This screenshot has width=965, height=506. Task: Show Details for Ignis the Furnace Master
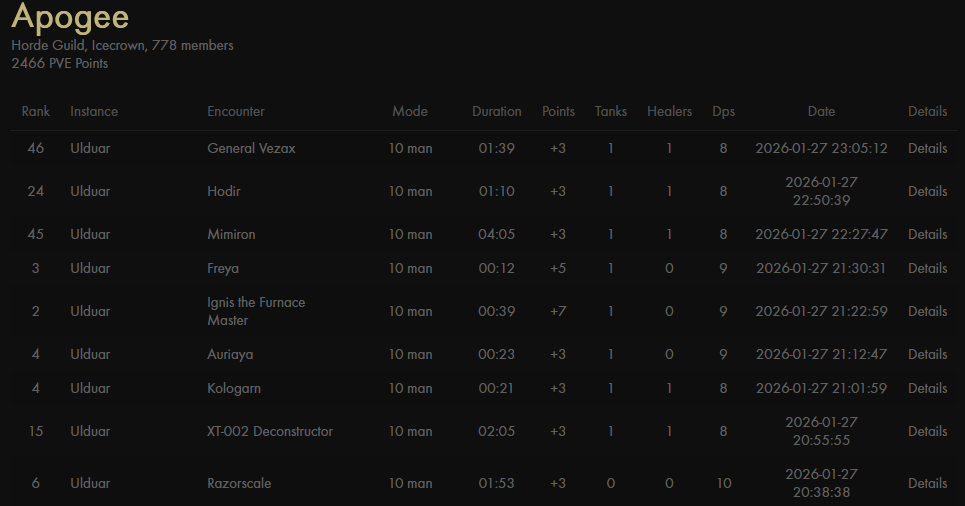[x=927, y=311]
